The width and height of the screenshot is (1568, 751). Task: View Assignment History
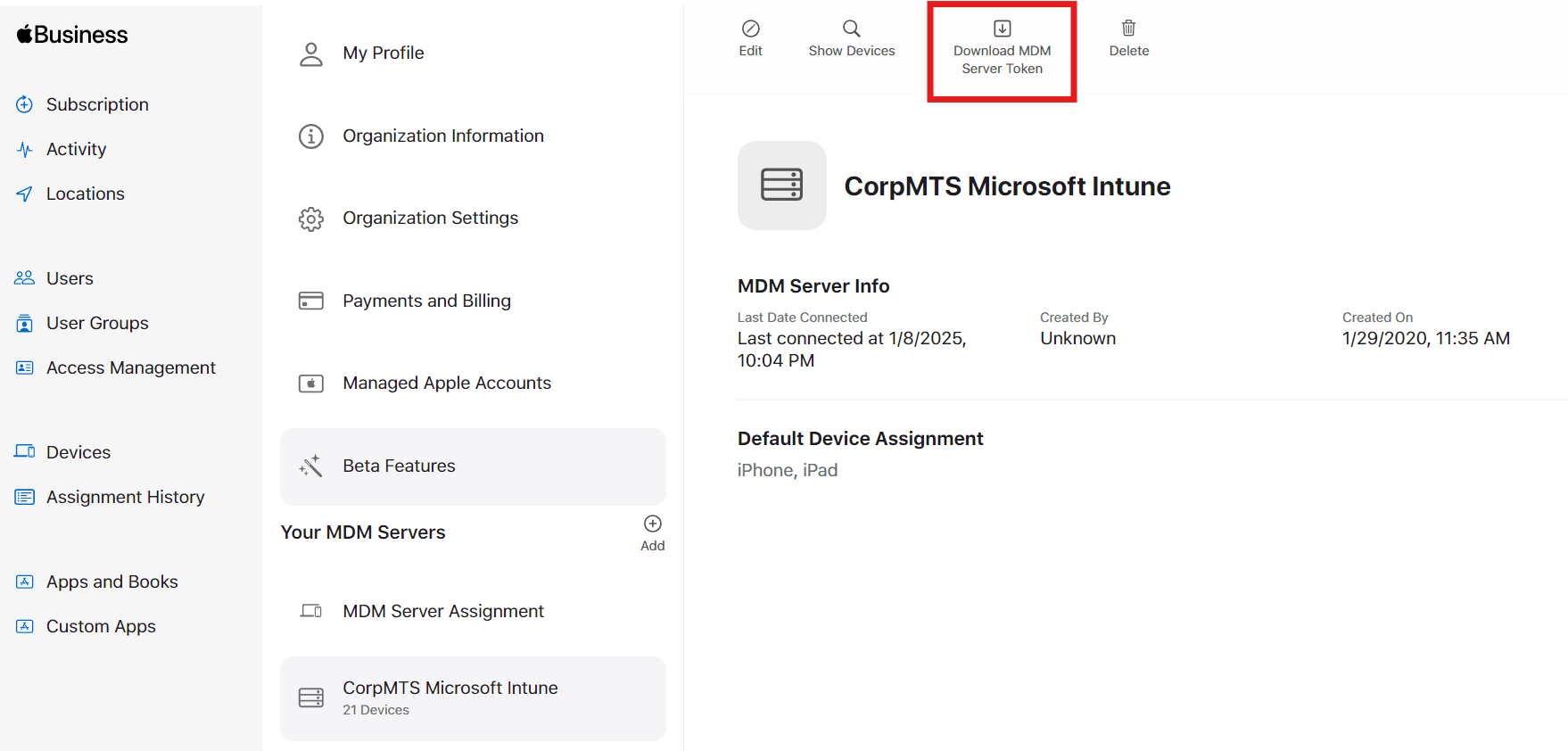click(x=126, y=497)
